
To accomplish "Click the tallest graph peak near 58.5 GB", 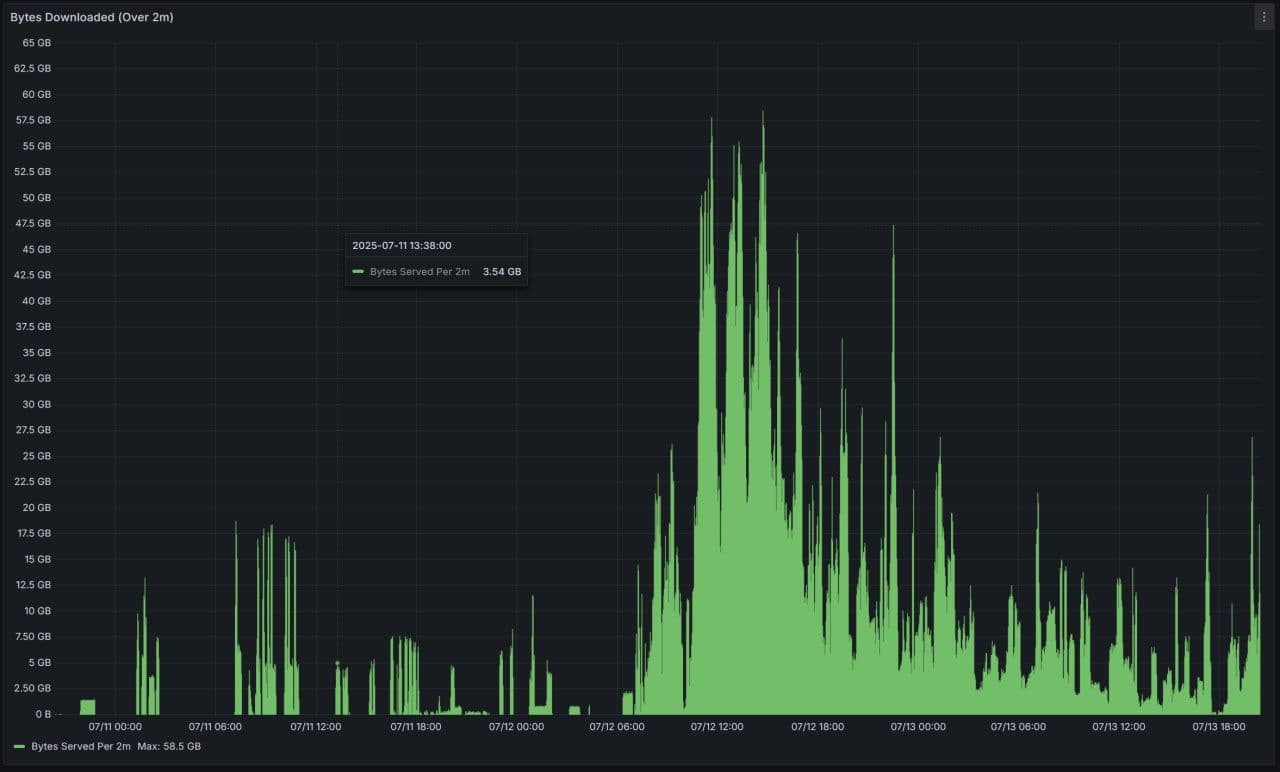I will point(763,114).
